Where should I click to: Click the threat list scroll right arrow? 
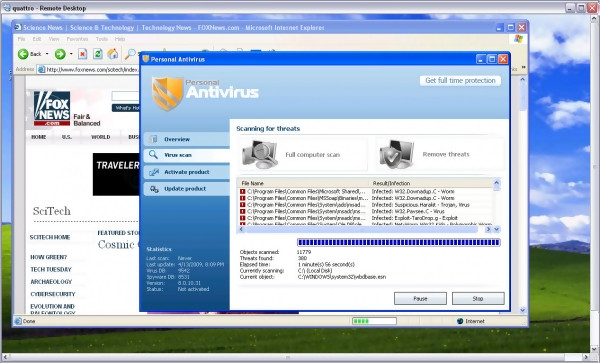point(488,229)
